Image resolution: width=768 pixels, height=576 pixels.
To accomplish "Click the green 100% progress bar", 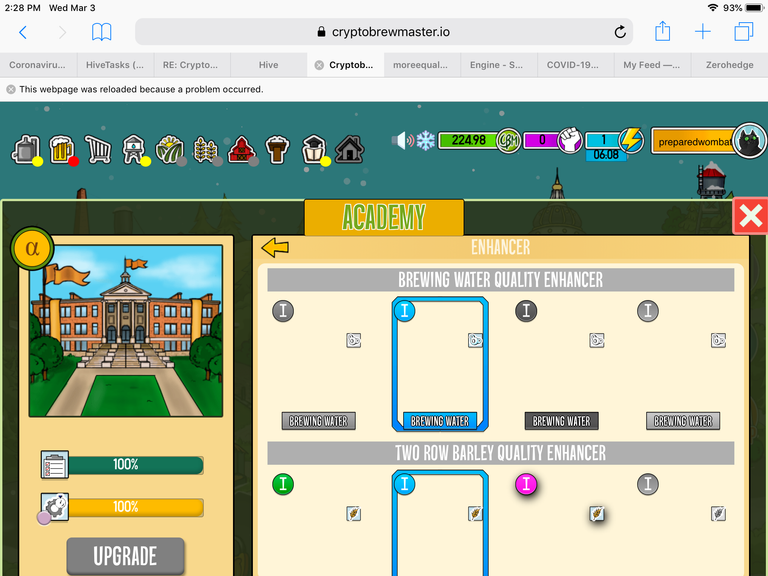I will tap(136, 465).
